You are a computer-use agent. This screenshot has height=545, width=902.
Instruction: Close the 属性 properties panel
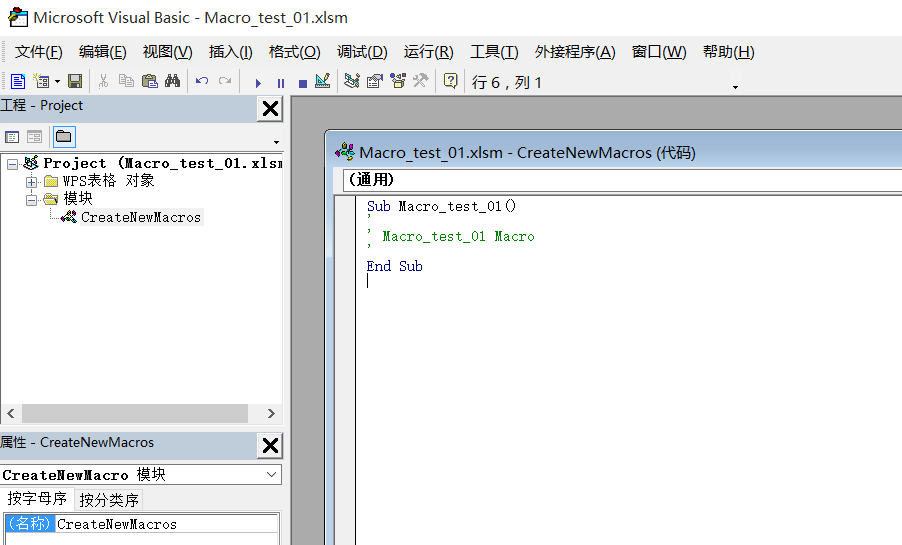click(x=270, y=445)
